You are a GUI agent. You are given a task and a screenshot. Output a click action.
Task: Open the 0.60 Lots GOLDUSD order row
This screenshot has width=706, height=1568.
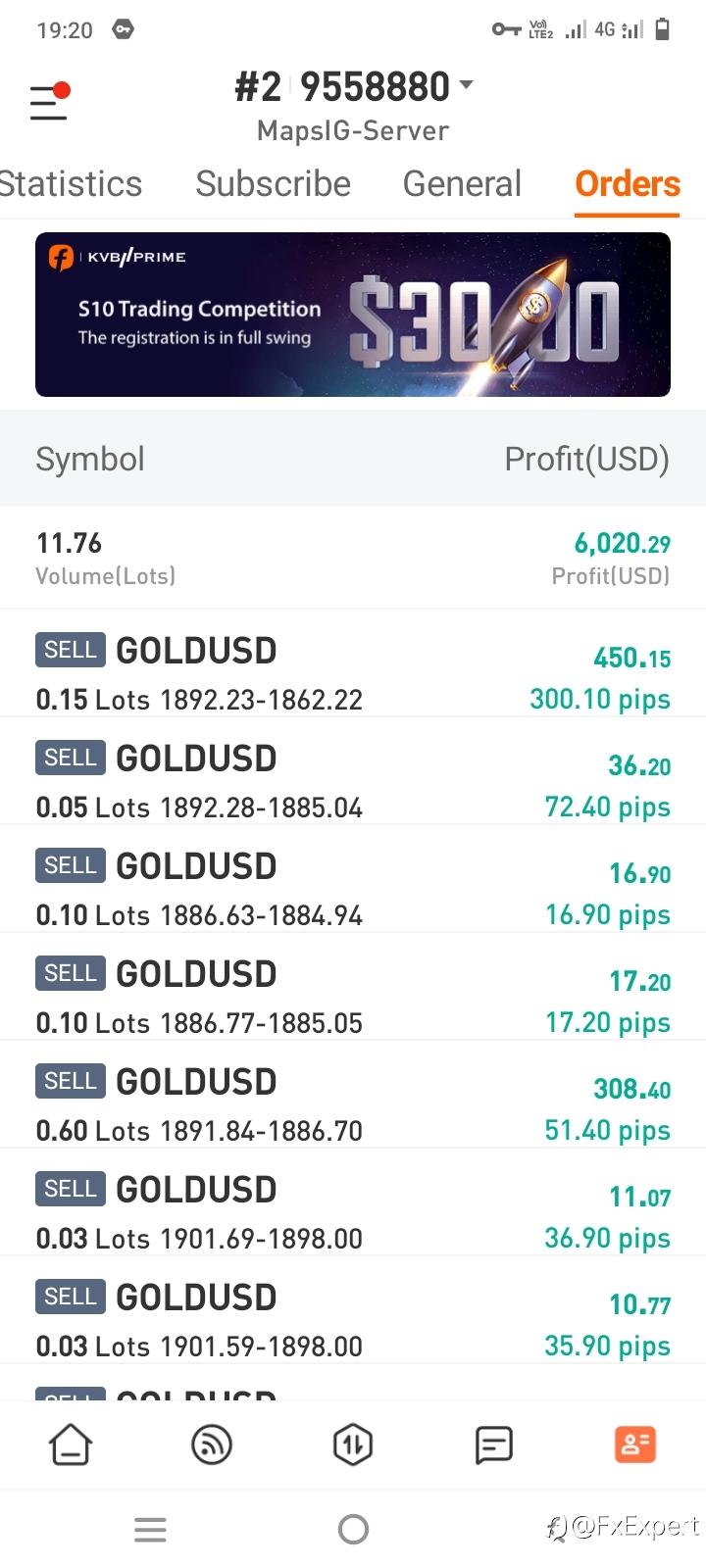353,1104
